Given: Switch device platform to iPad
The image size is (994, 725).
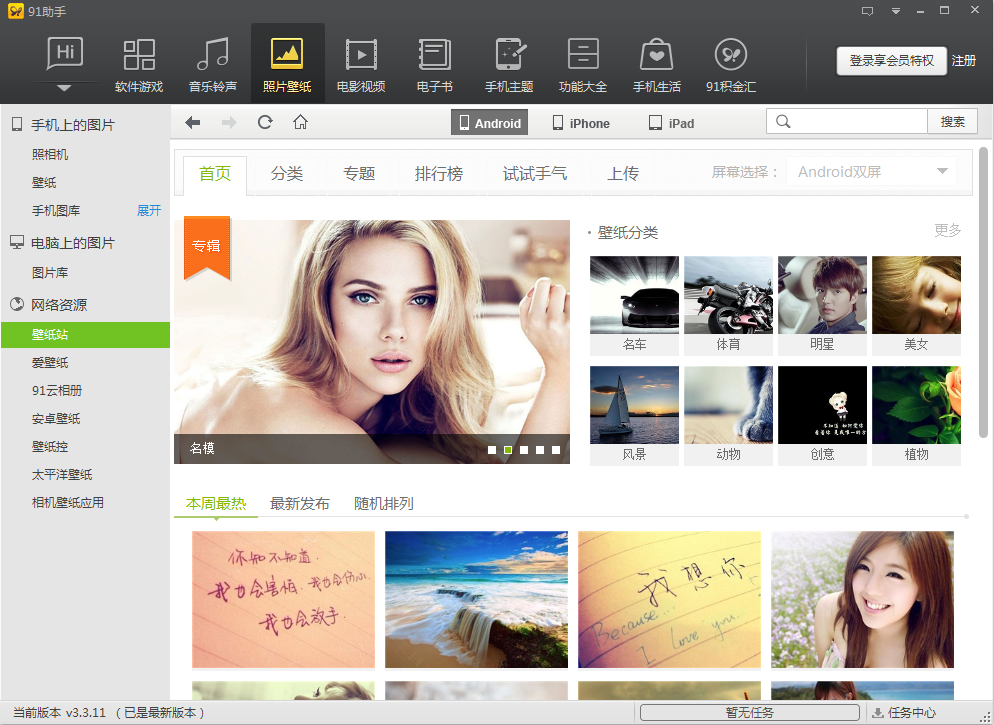Looking at the screenshot, I should coord(671,123).
